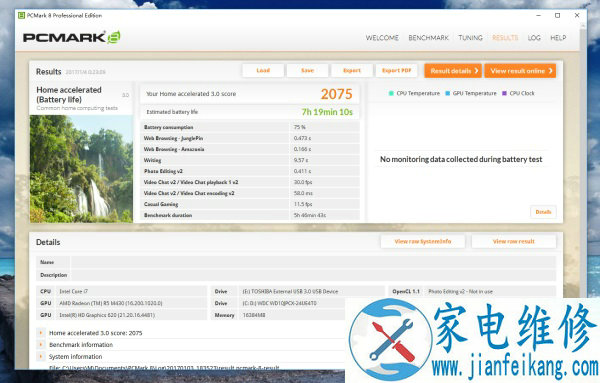Export results as PDF
Screen dimensions: 600x383
click(x=396, y=70)
